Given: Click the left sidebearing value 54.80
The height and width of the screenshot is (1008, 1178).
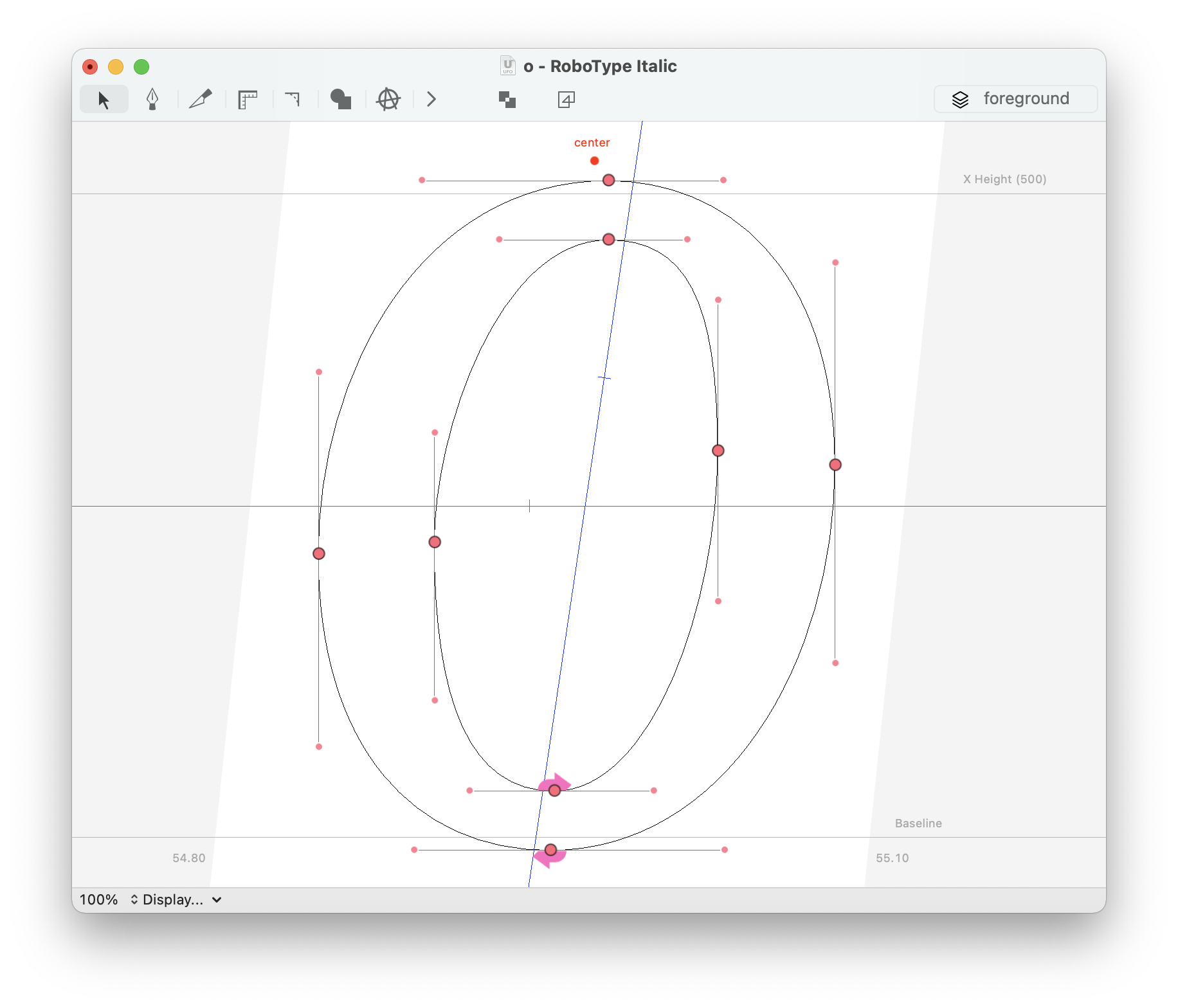Looking at the screenshot, I should click(x=188, y=858).
